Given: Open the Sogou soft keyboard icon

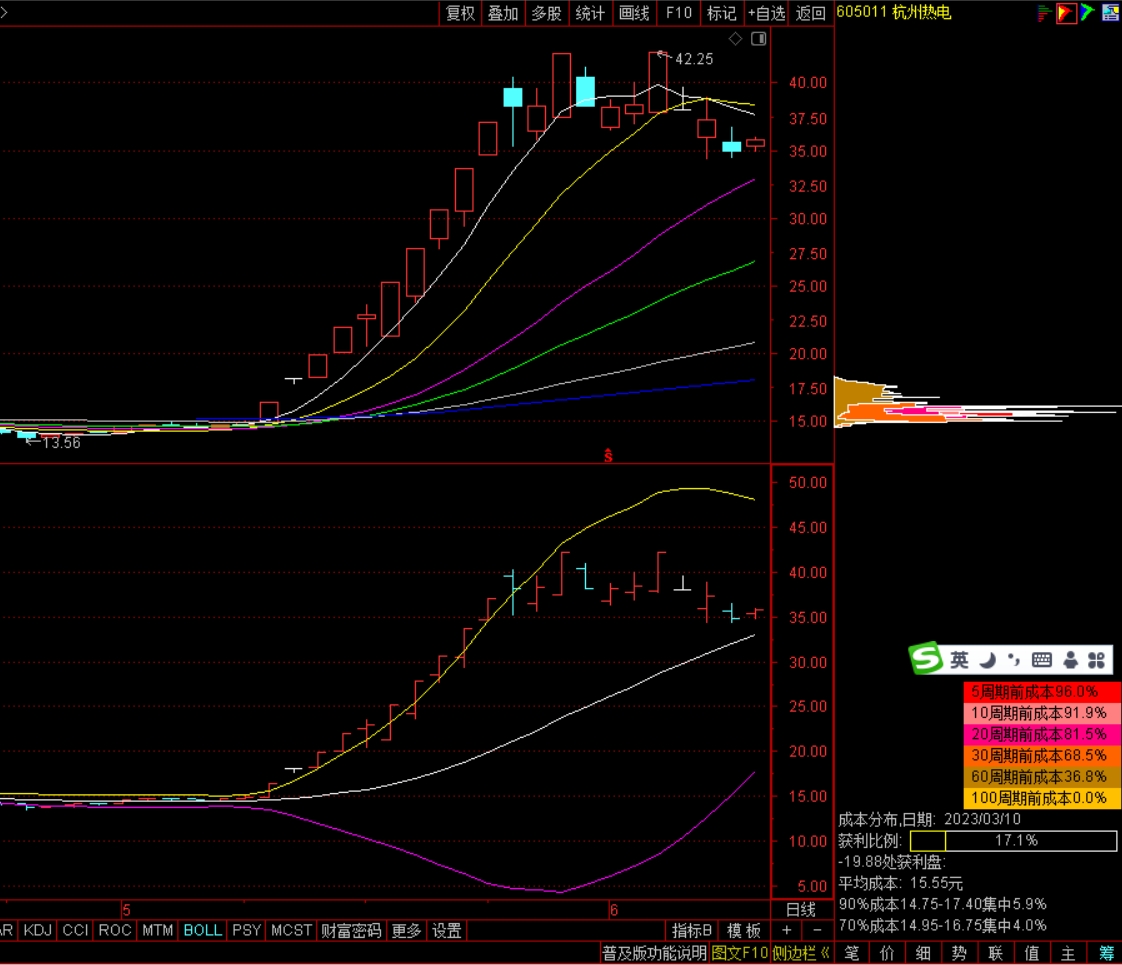Looking at the screenshot, I should pos(1041,660).
